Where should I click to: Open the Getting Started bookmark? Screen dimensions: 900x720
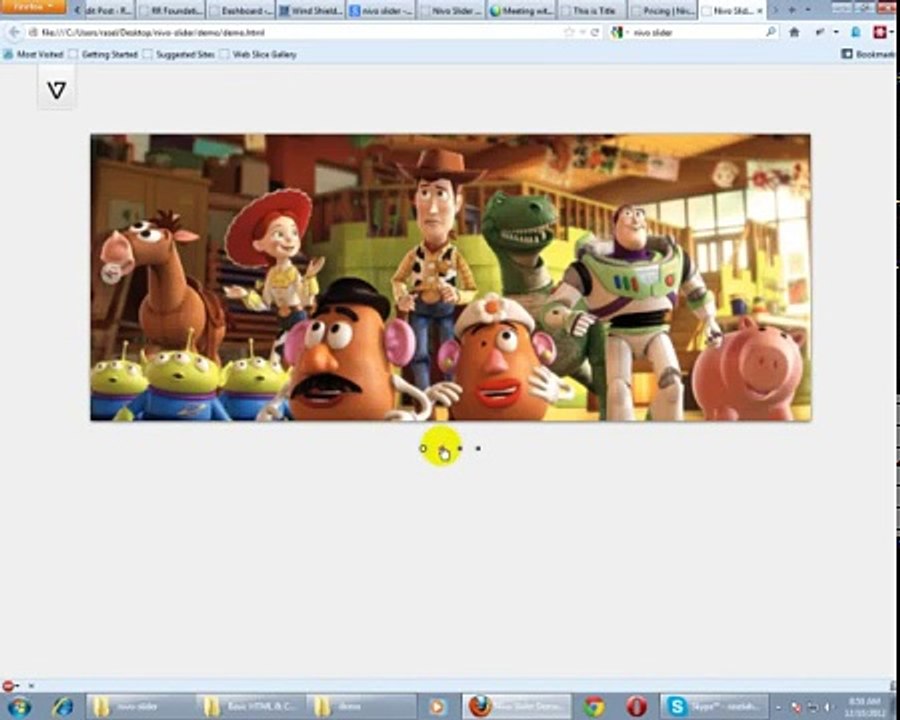click(103, 55)
